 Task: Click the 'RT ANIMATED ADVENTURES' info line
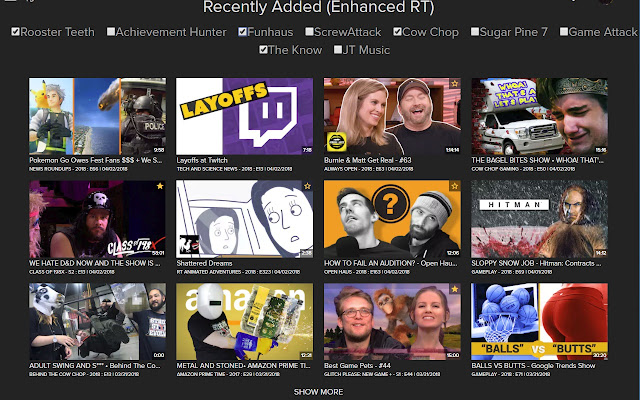click(238, 272)
